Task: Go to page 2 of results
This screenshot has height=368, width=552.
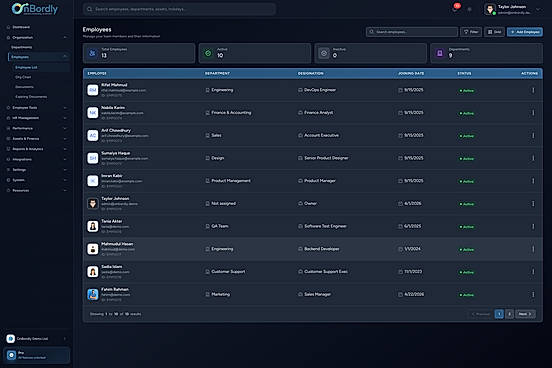Action: point(509,314)
